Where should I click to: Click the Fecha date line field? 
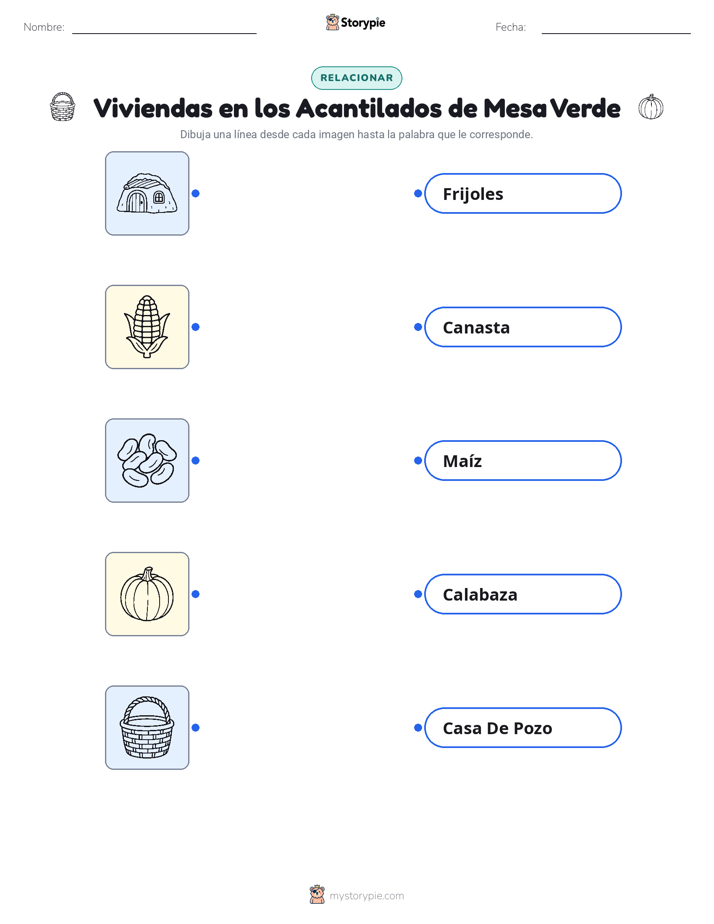[x=616, y=27]
